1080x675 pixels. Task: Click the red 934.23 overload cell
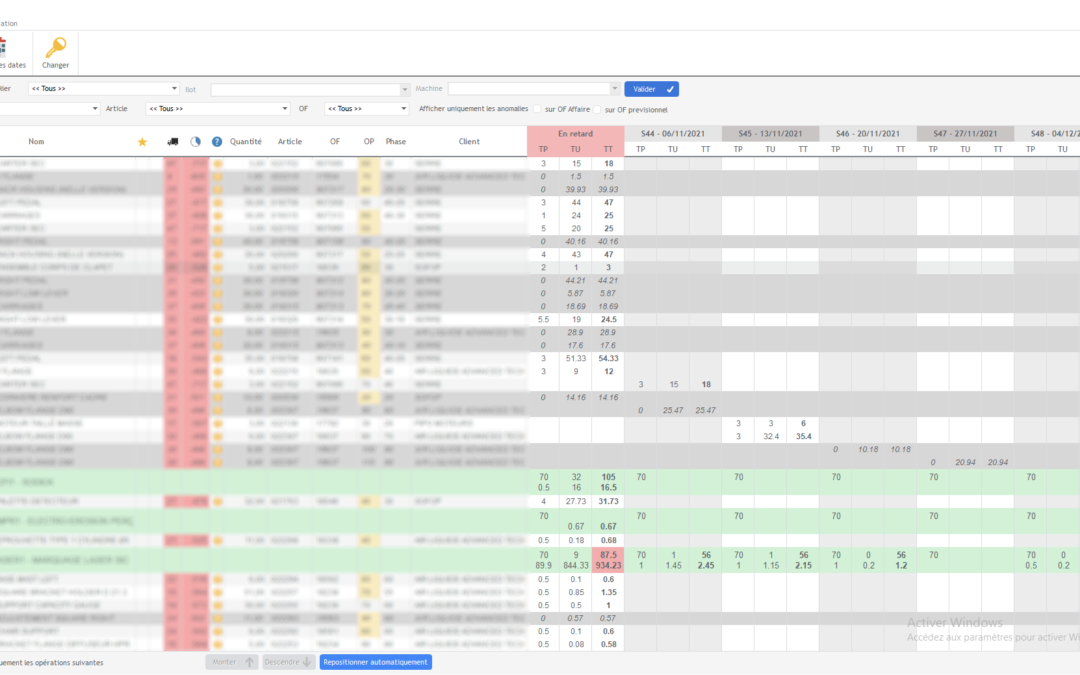click(x=608, y=565)
